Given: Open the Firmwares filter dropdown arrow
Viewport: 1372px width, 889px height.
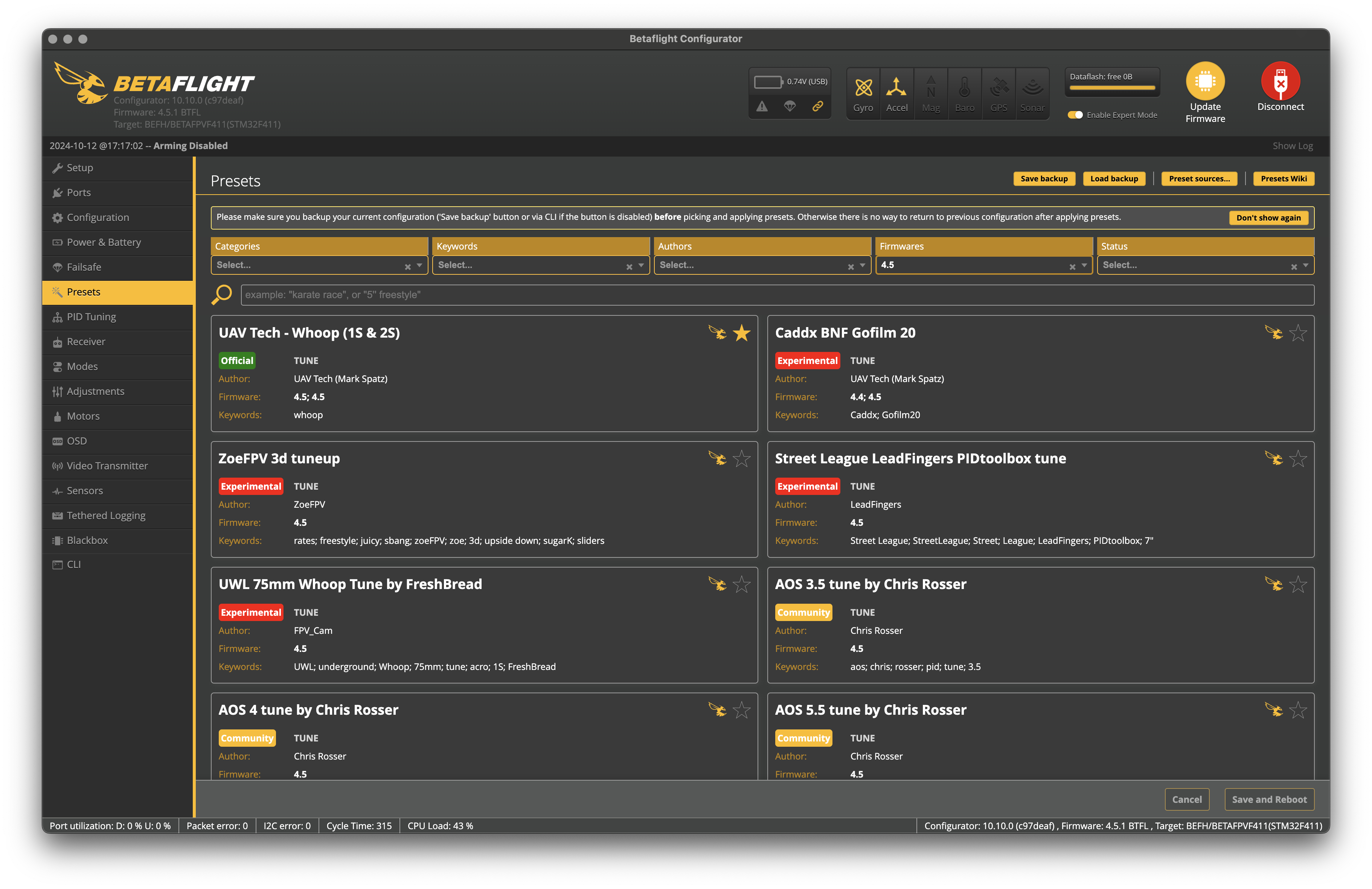Looking at the screenshot, I should point(1084,265).
